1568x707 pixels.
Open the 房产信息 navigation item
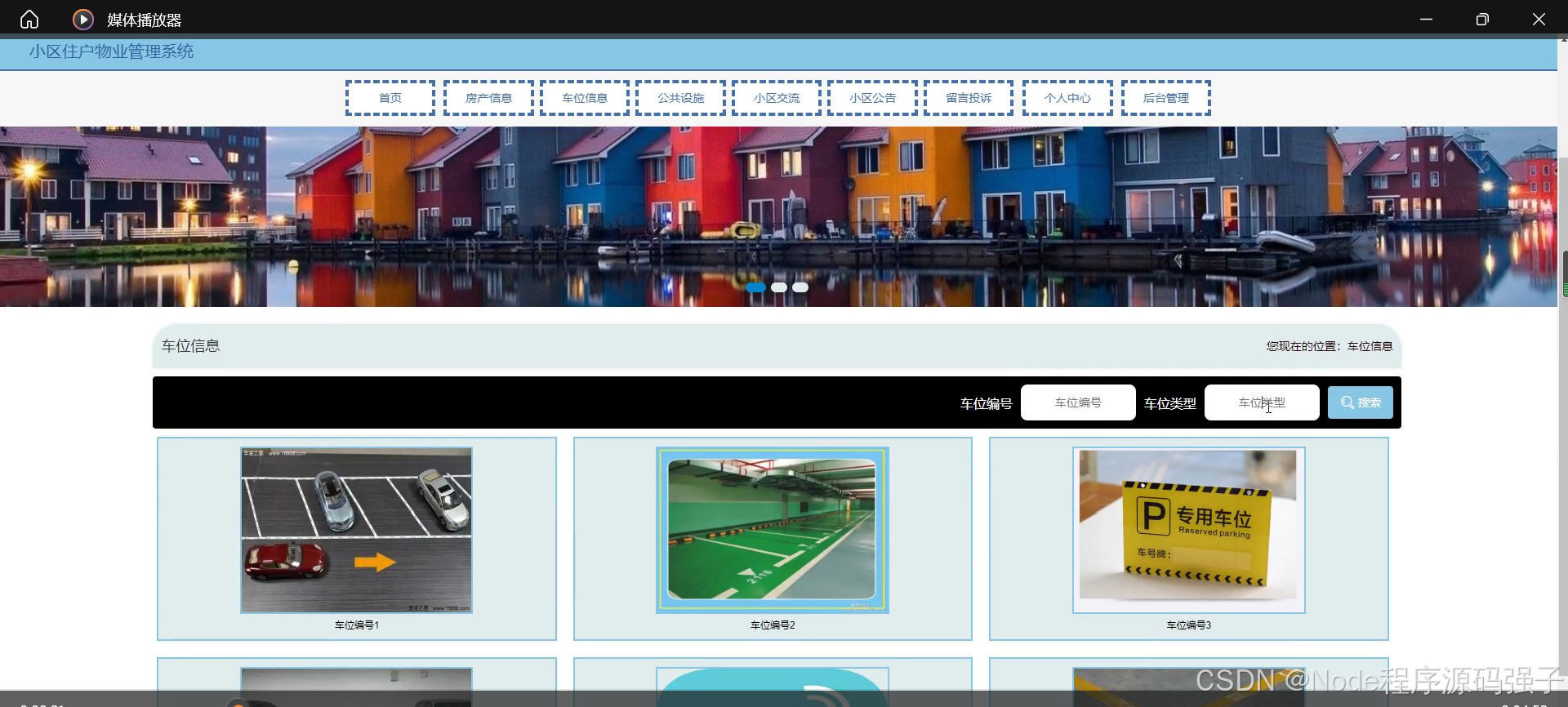click(488, 98)
